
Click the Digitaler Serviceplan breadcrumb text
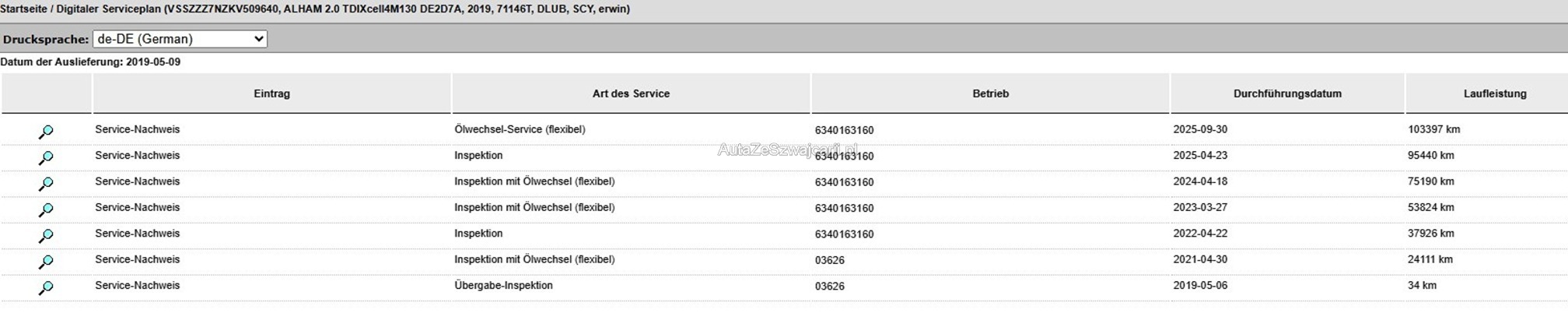point(109,9)
